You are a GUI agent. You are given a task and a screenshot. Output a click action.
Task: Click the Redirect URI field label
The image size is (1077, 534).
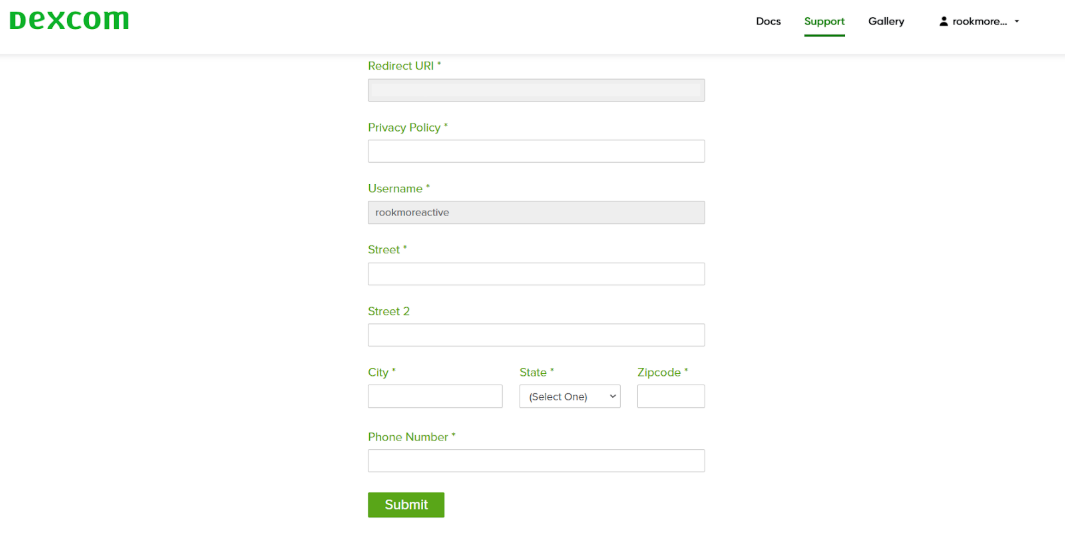(x=404, y=66)
